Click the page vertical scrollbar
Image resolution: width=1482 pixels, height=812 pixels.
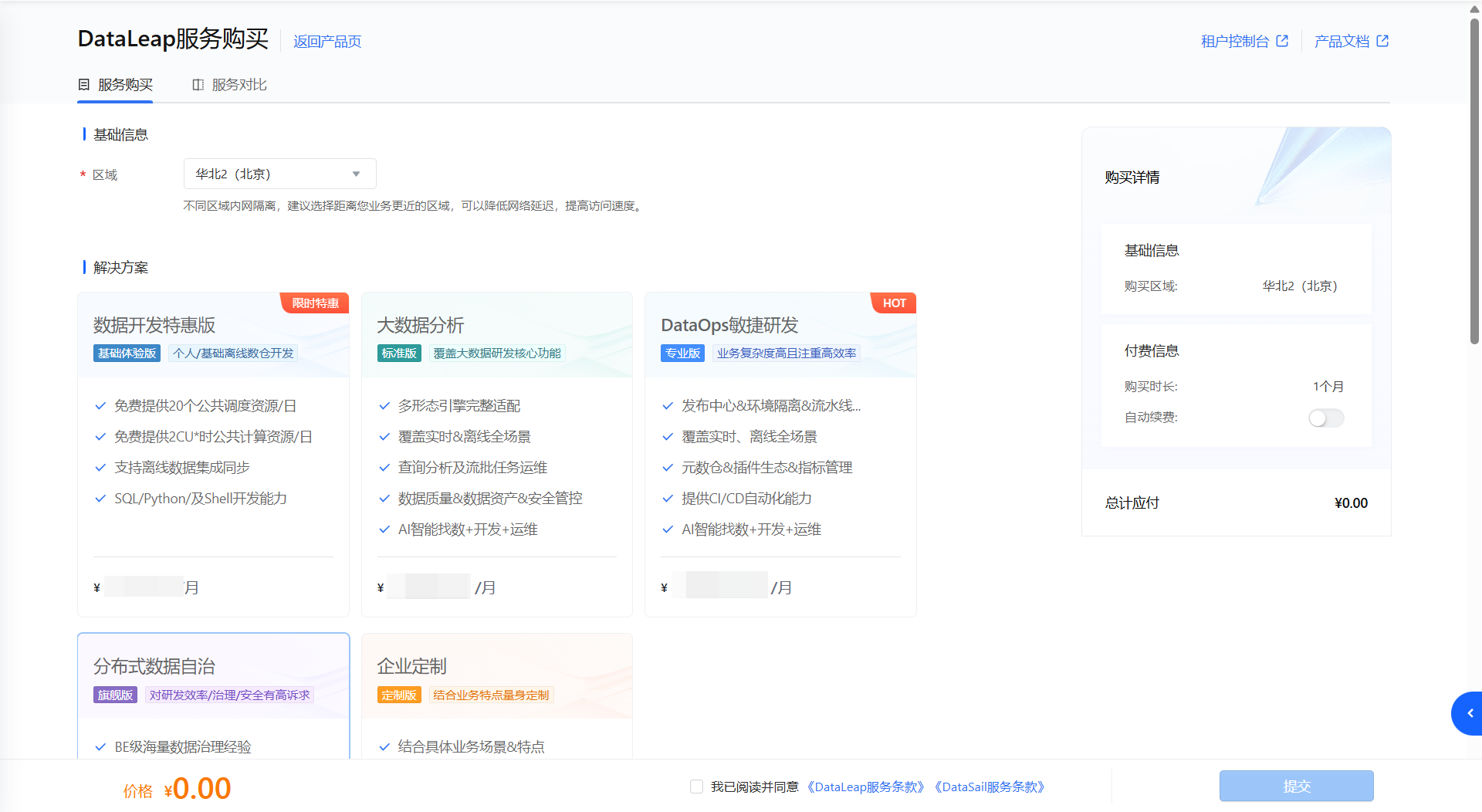pyautogui.click(x=1474, y=181)
